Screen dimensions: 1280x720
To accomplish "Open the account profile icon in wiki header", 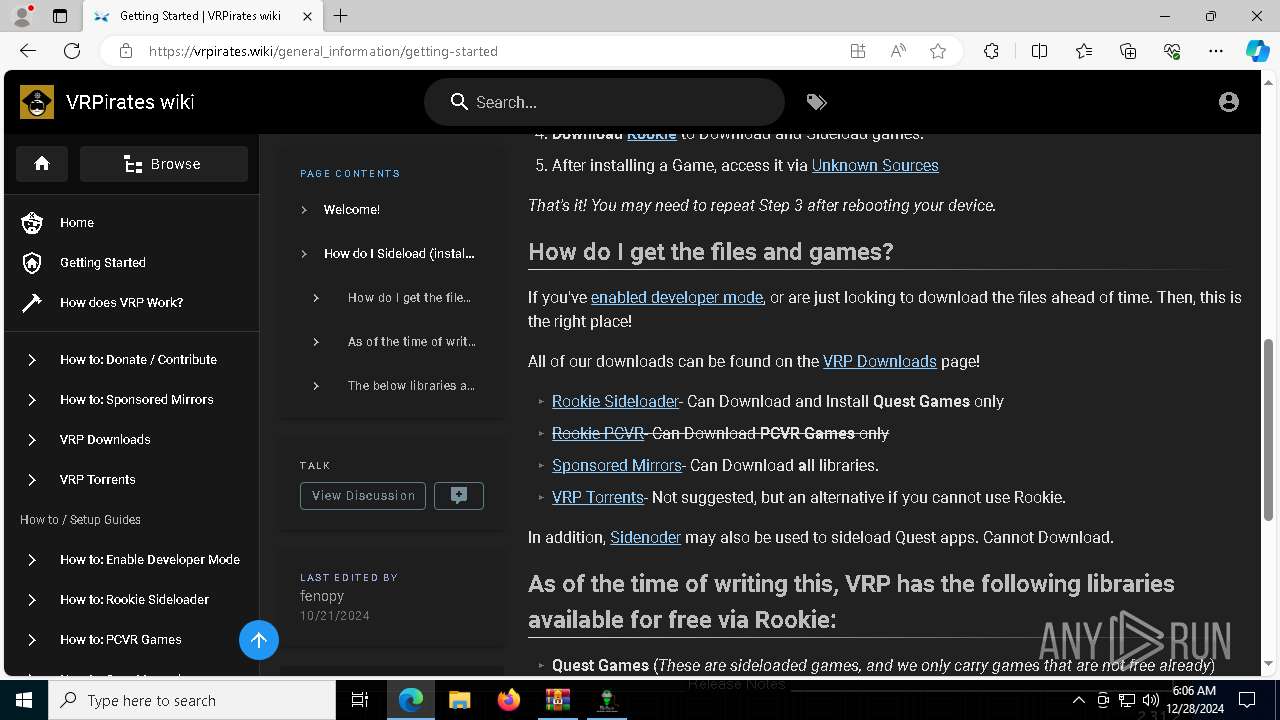I will (x=1229, y=102).
